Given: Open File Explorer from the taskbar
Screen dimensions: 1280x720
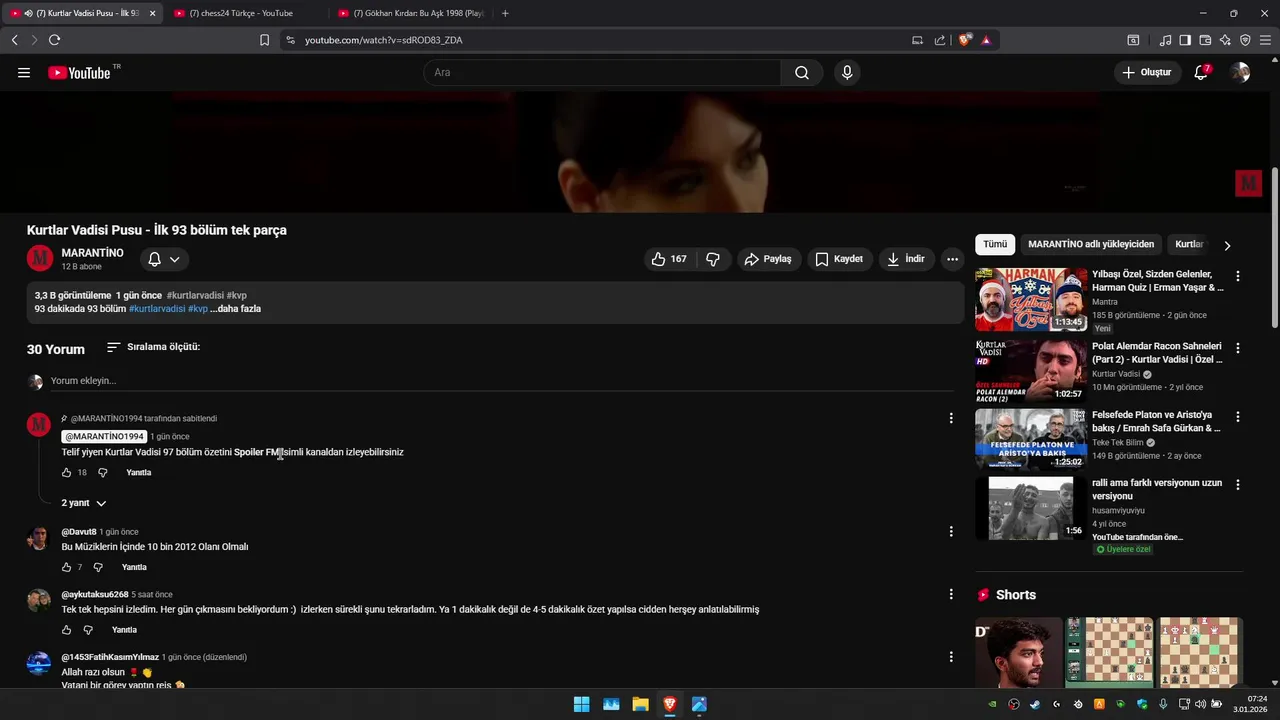Looking at the screenshot, I should pyautogui.click(x=640, y=704).
